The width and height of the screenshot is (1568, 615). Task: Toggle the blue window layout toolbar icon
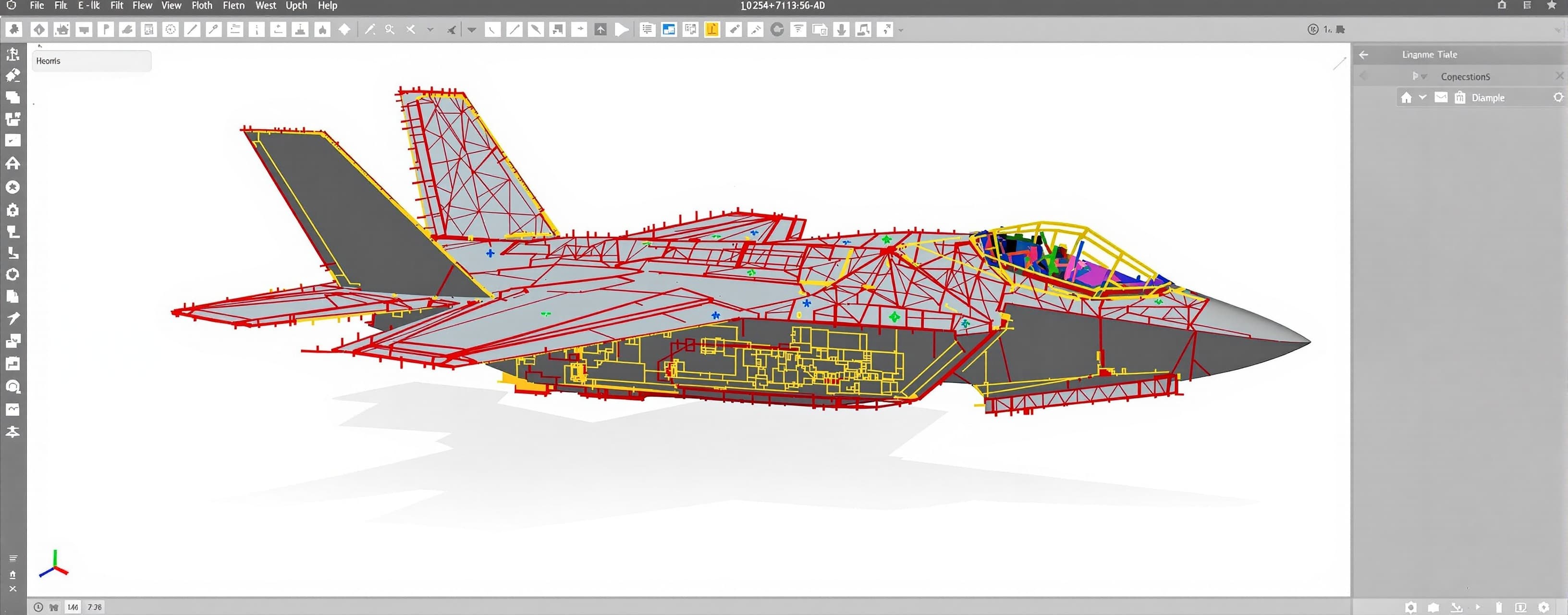click(x=668, y=29)
